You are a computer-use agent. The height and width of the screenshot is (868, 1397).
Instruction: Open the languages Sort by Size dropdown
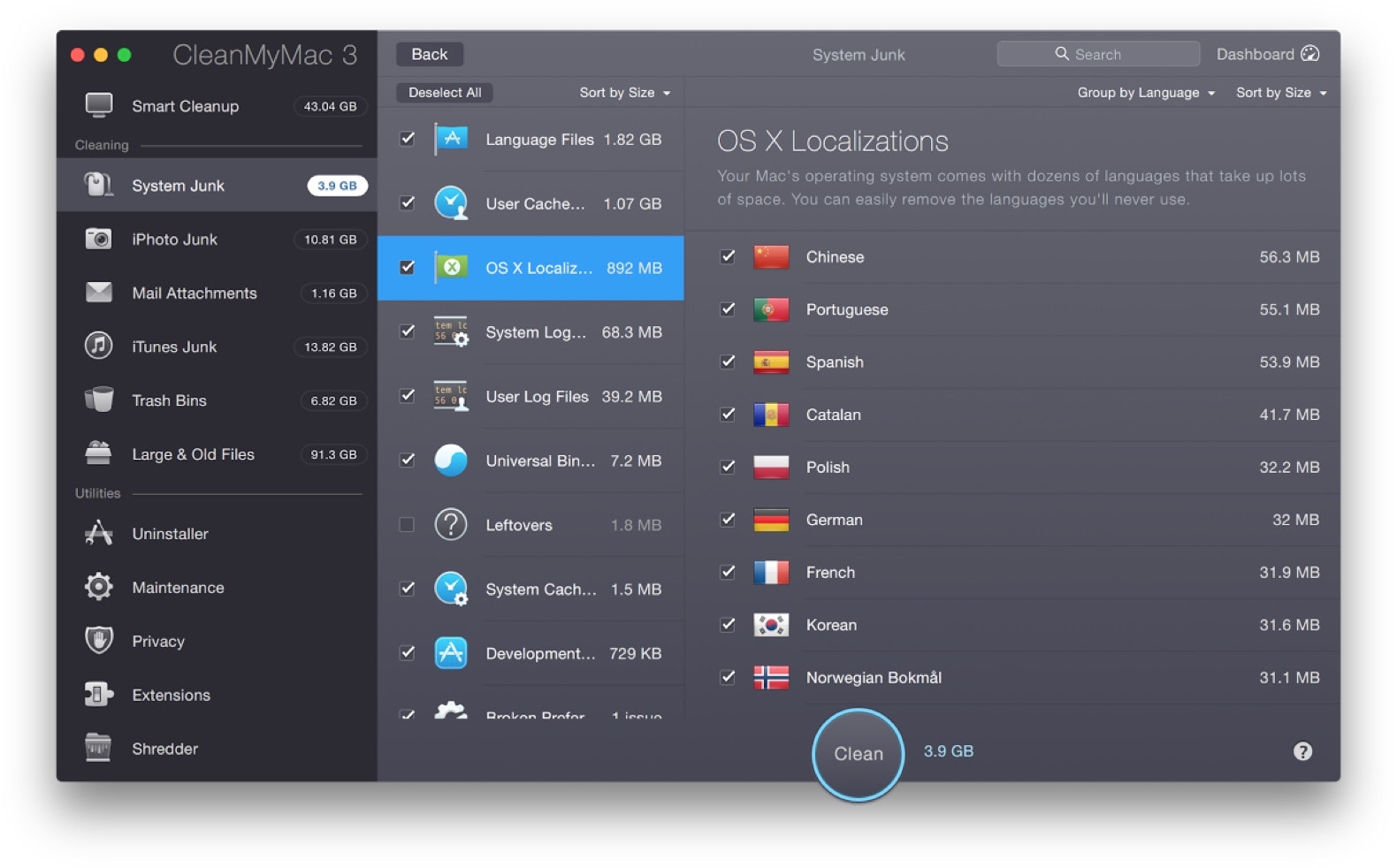pos(1281,92)
